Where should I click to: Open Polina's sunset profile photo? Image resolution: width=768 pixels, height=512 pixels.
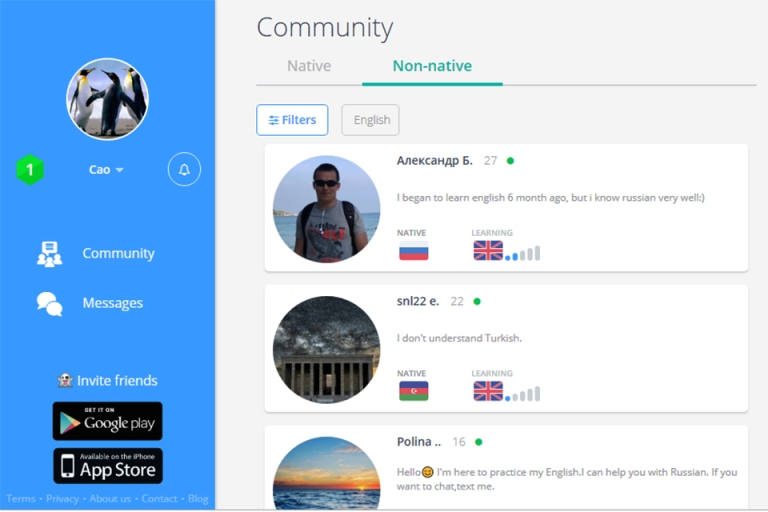326,473
